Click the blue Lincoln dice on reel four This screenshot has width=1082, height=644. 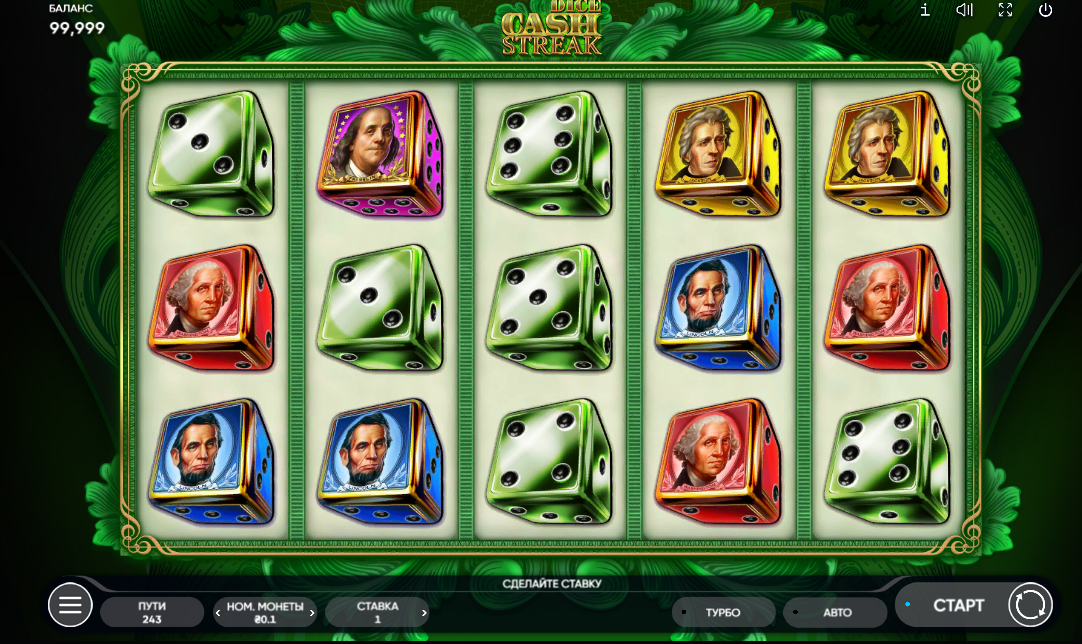(x=718, y=308)
